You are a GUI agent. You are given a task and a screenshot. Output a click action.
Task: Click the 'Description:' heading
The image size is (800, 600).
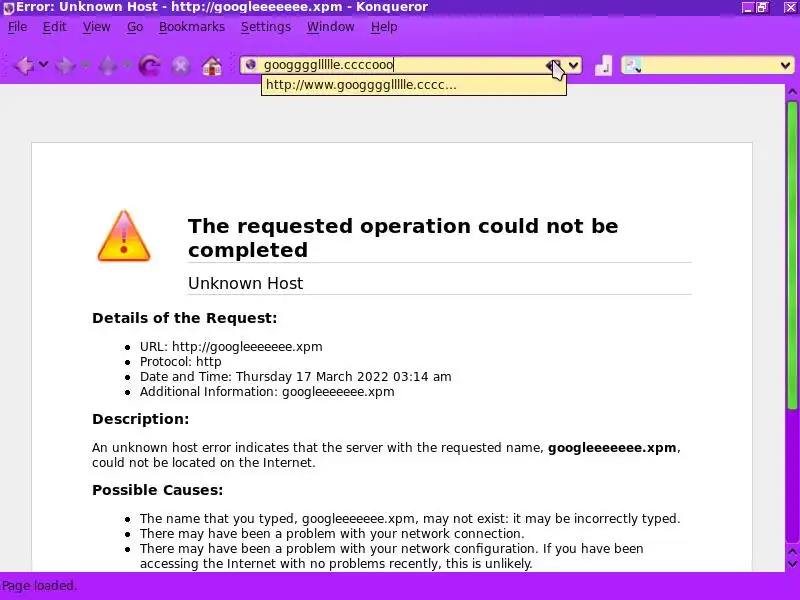point(141,419)
